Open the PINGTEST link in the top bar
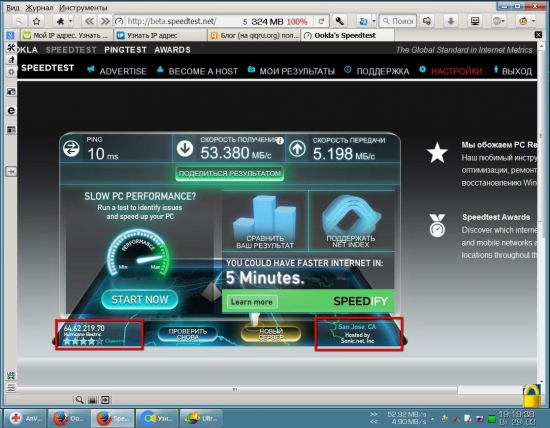 pyautogui.click(x=126, y=50)
